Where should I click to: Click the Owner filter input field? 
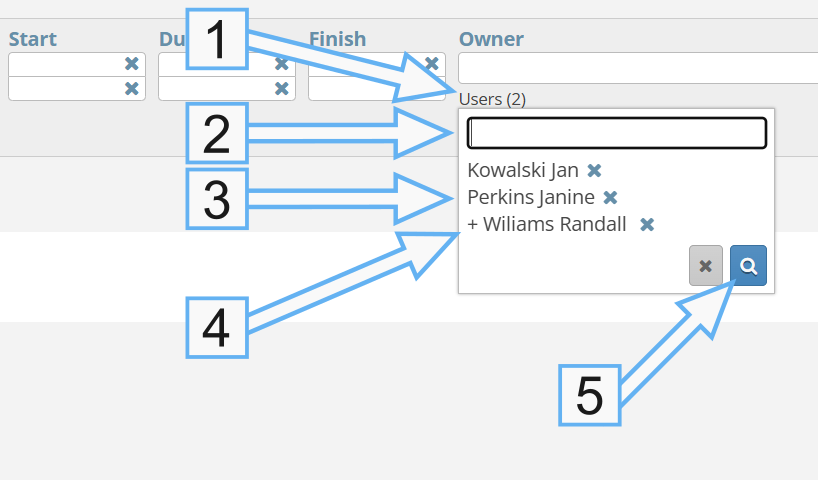pyautogui.click(x=638, y=68)
